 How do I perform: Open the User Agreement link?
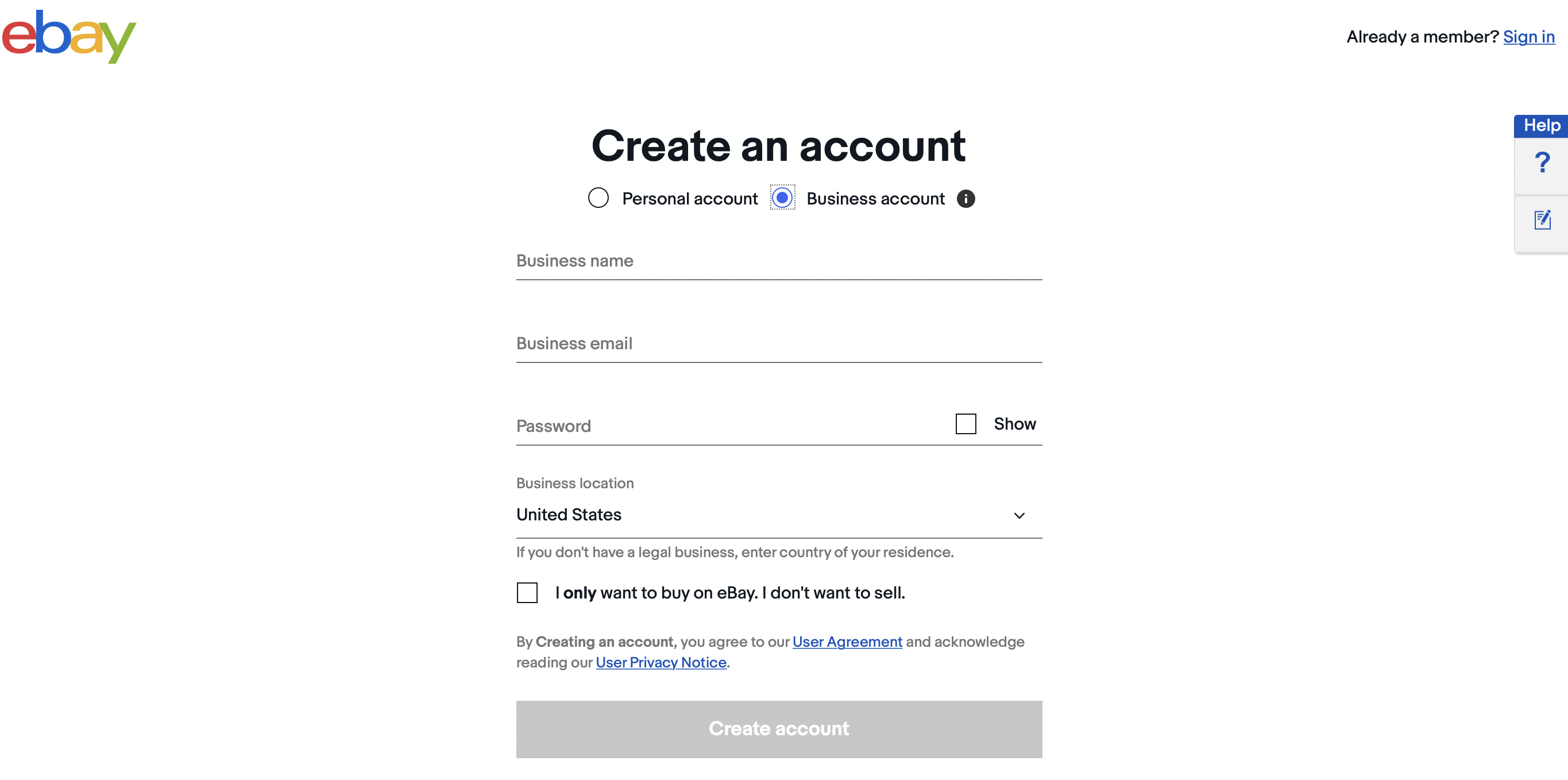pyautogui.click(x=847, y=642)
